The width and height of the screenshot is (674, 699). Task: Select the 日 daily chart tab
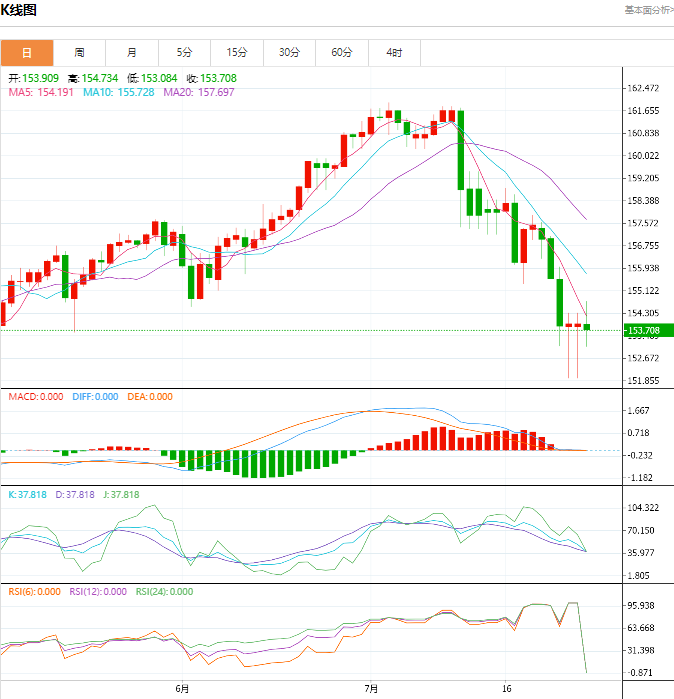[26, 53]
